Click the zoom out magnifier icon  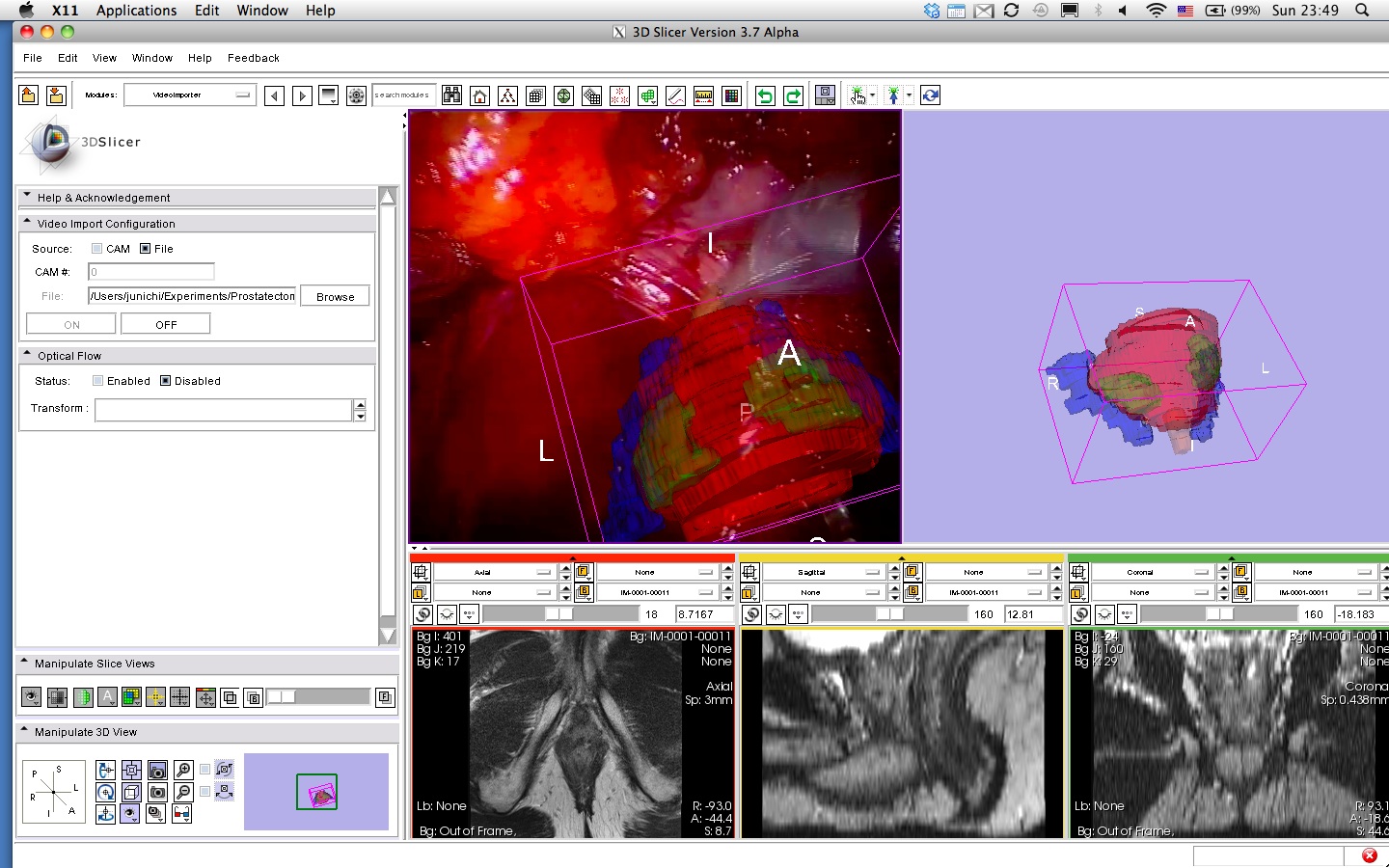click(x=183, y=792)
